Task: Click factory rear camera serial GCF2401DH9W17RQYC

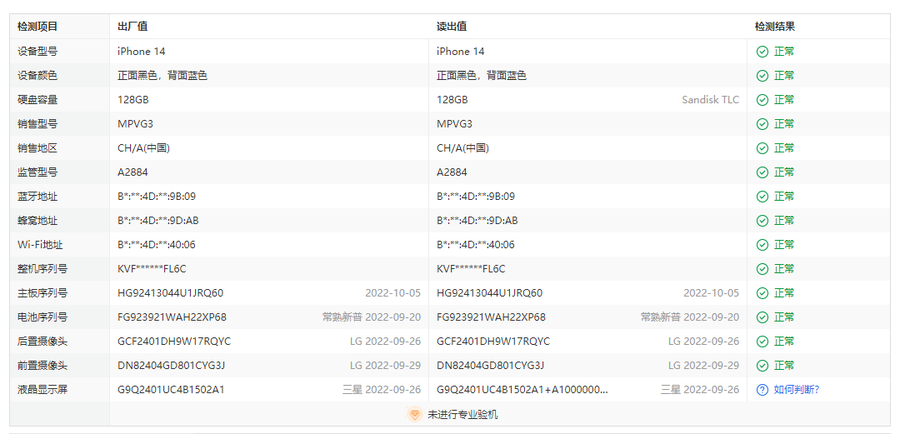Action: (174, 341)
